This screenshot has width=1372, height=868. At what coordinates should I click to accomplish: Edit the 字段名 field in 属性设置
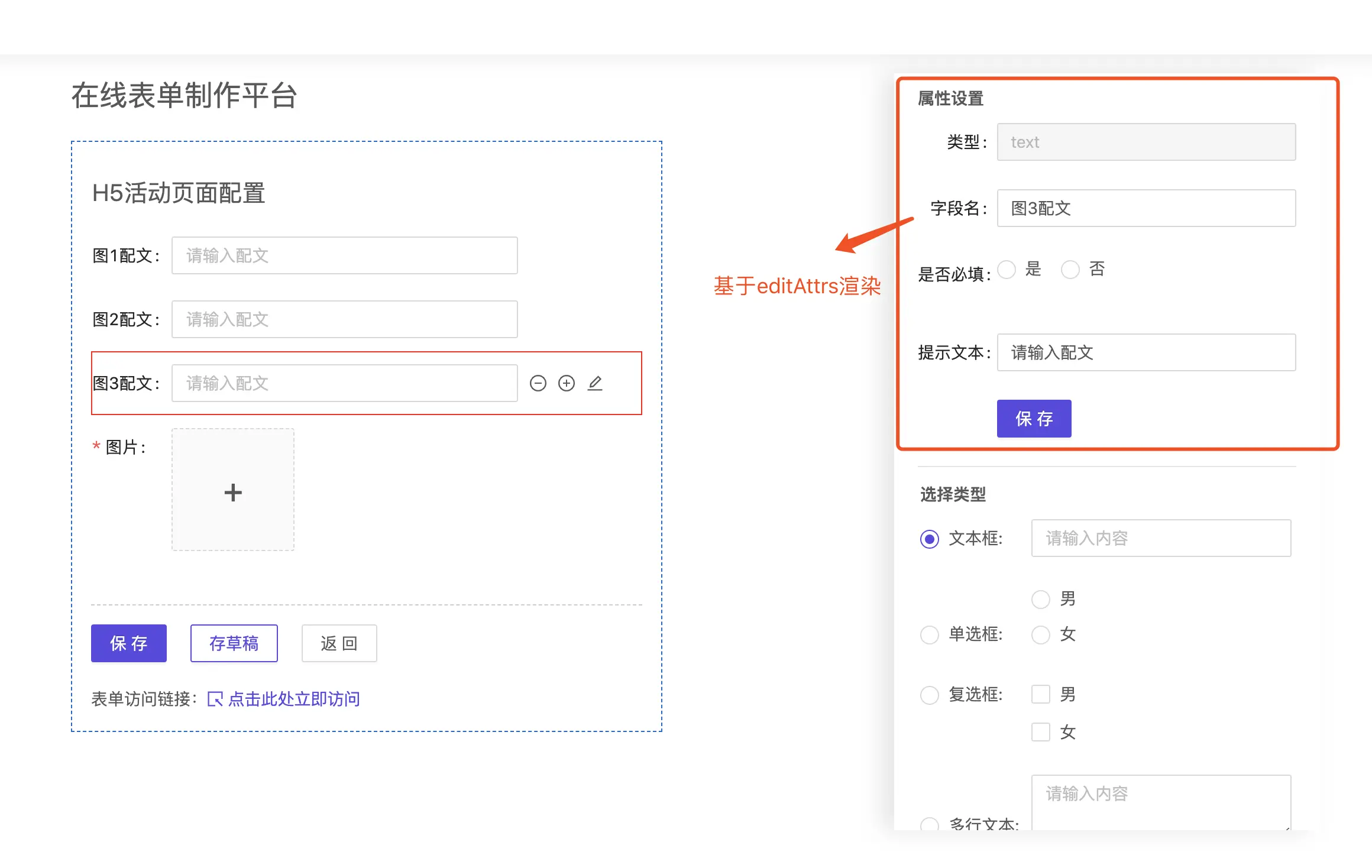click(x=1146, y=208)
